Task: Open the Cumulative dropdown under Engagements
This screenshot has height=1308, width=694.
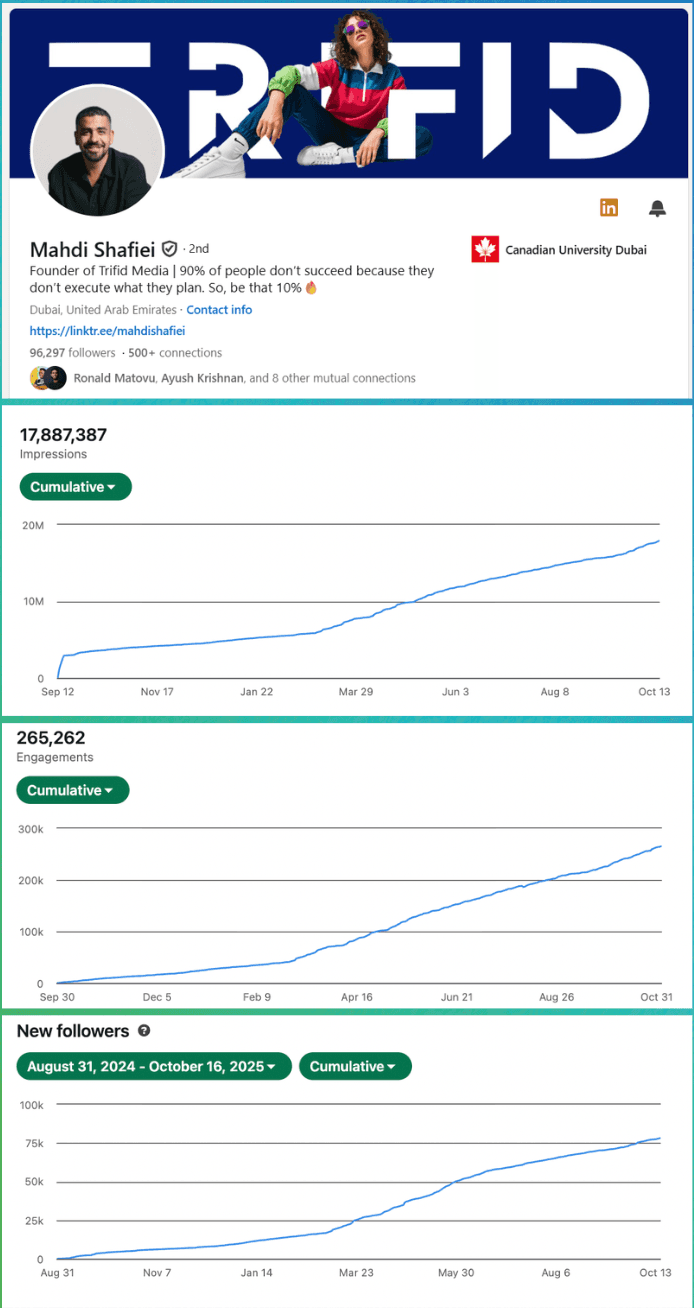Action: click(72, 790)
